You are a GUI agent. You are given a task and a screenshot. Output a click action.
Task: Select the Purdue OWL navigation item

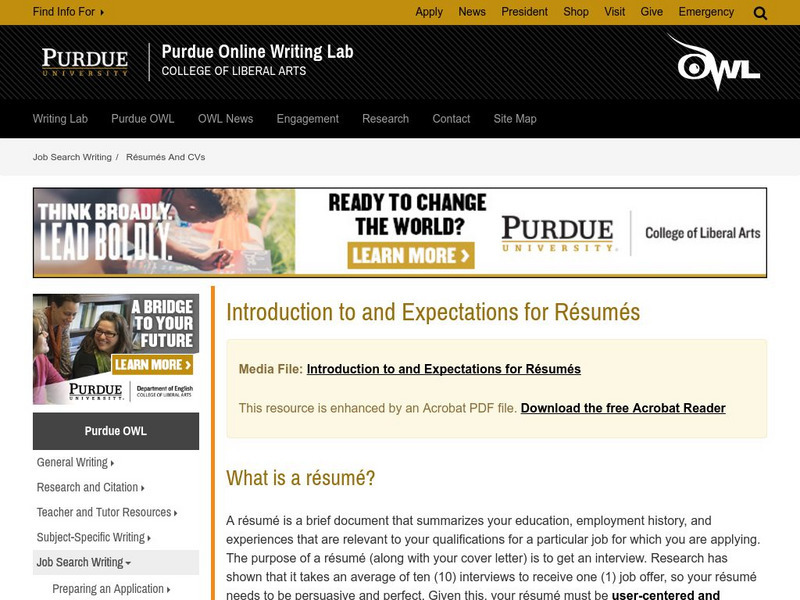pyautogui.click(x=141, y=118)
